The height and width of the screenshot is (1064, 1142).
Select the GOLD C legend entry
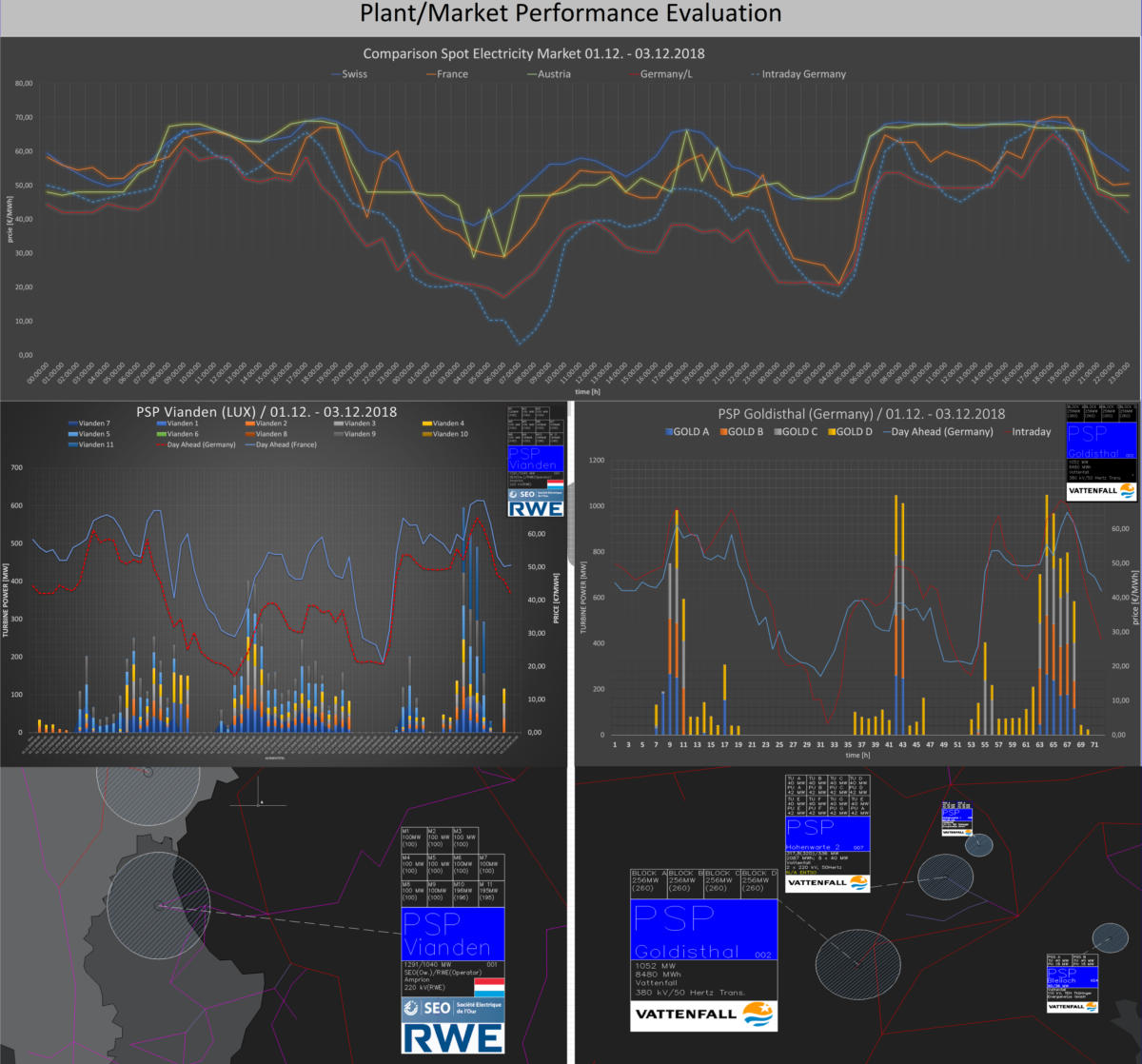click(795, 432)
